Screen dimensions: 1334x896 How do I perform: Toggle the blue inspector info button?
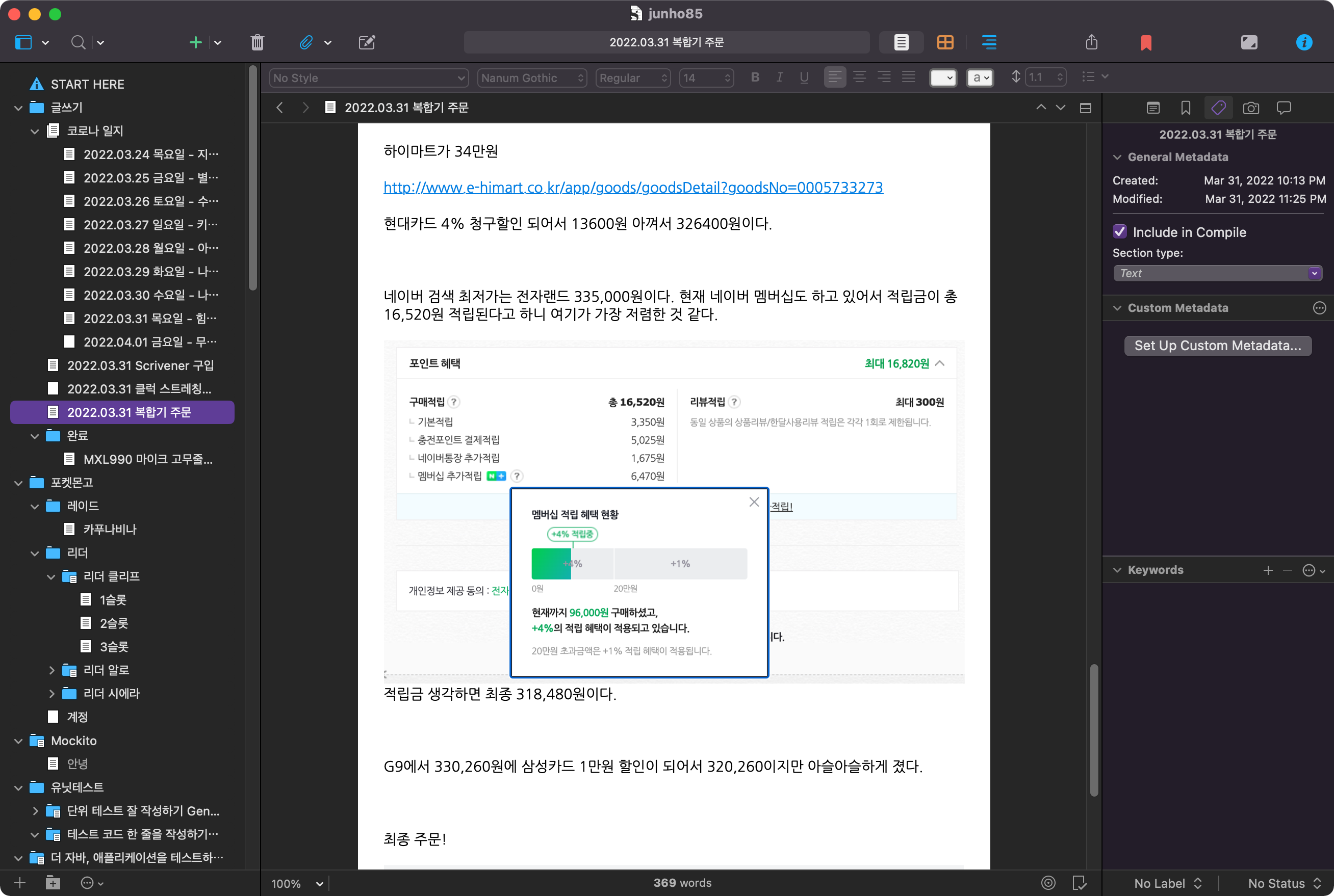tap(1304, 42)
